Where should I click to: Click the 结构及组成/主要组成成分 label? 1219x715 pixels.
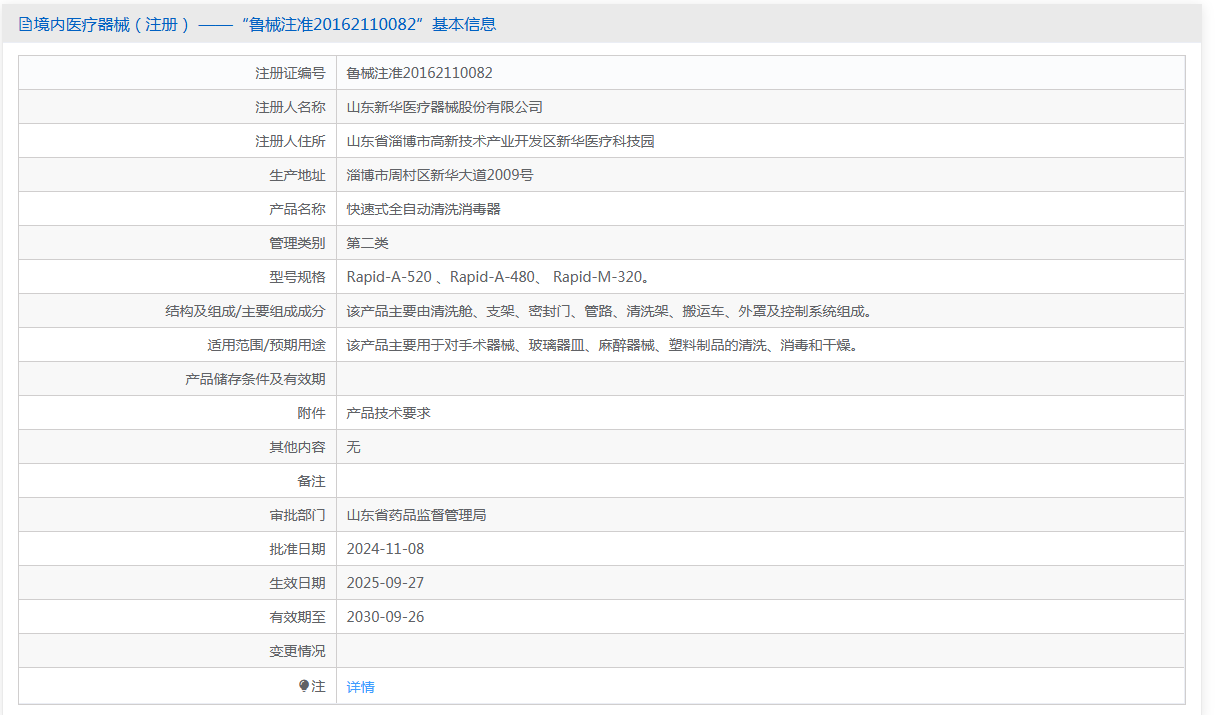(x=246, y=311)
